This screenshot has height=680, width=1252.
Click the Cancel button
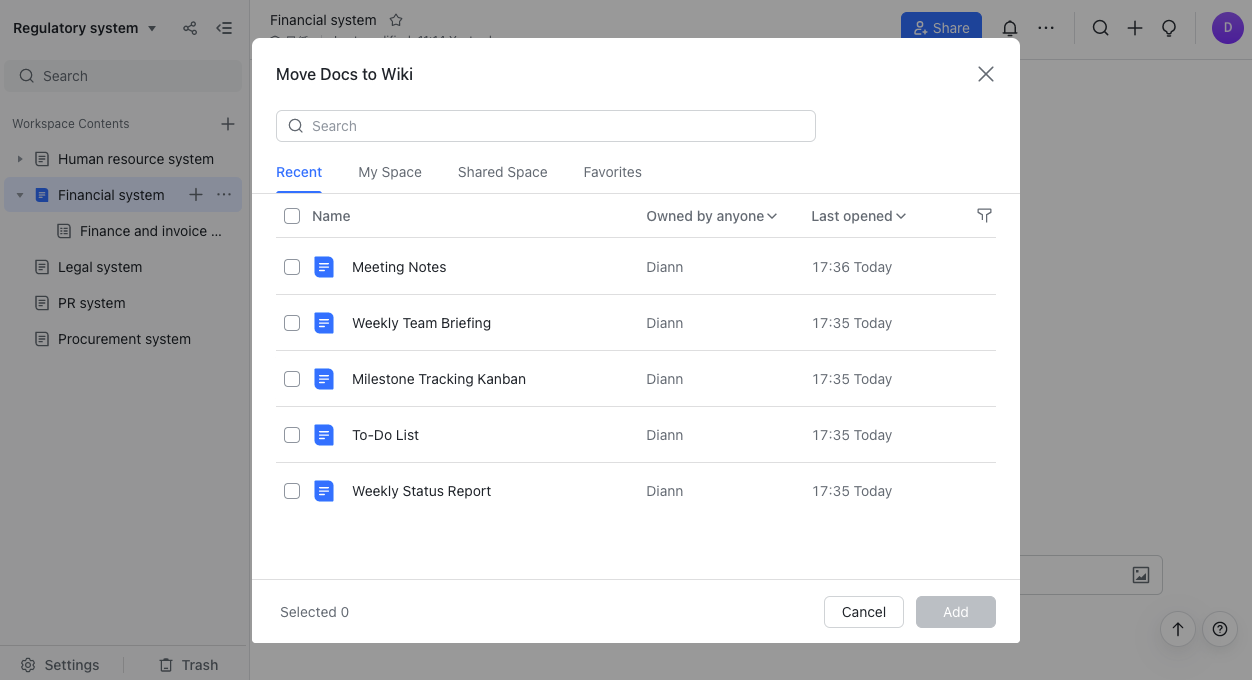pos(863,612)
